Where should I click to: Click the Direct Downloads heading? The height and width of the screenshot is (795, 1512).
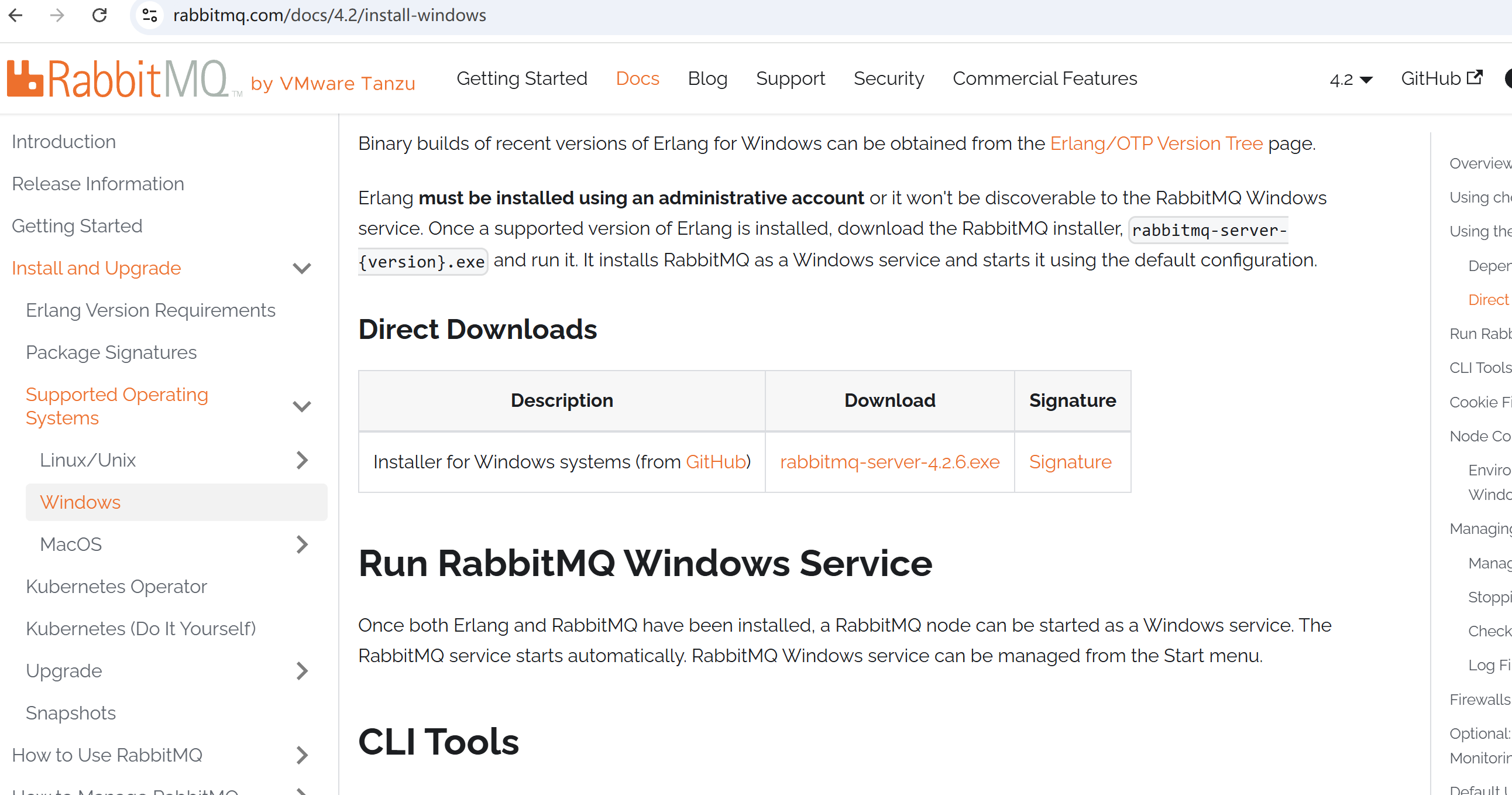(x=478, y=330)
